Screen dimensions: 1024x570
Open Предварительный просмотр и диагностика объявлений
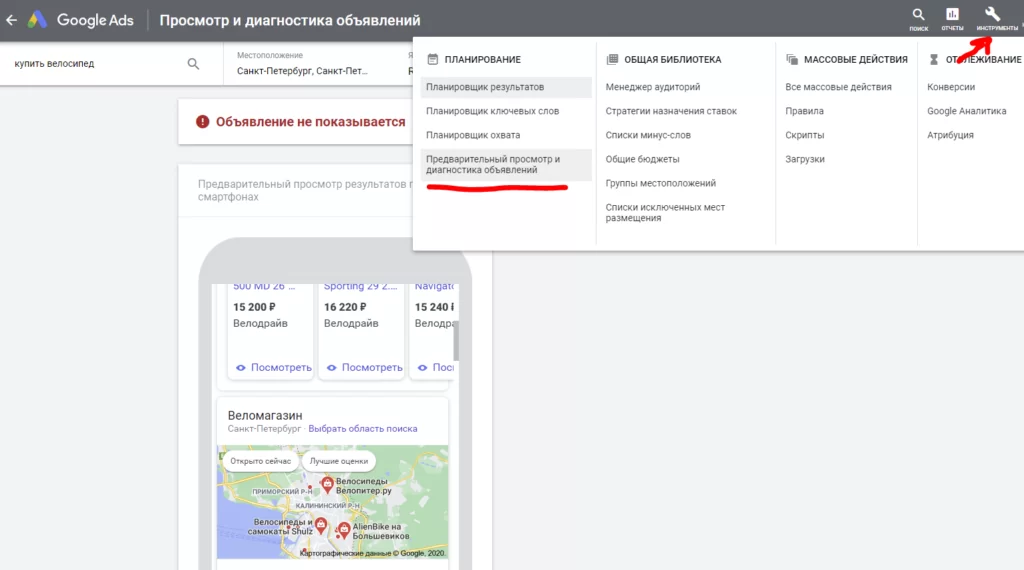click(493, 165)
